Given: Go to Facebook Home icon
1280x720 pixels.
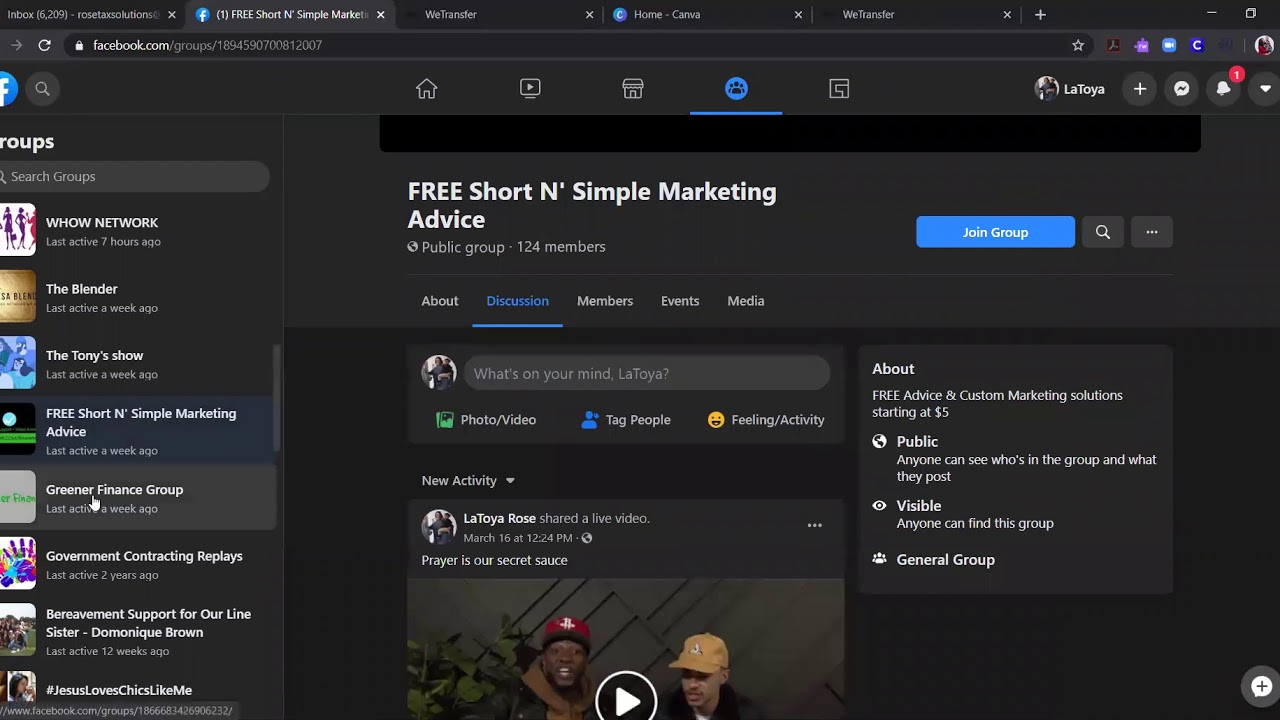Looking at the screenshot, I should 427,89.
